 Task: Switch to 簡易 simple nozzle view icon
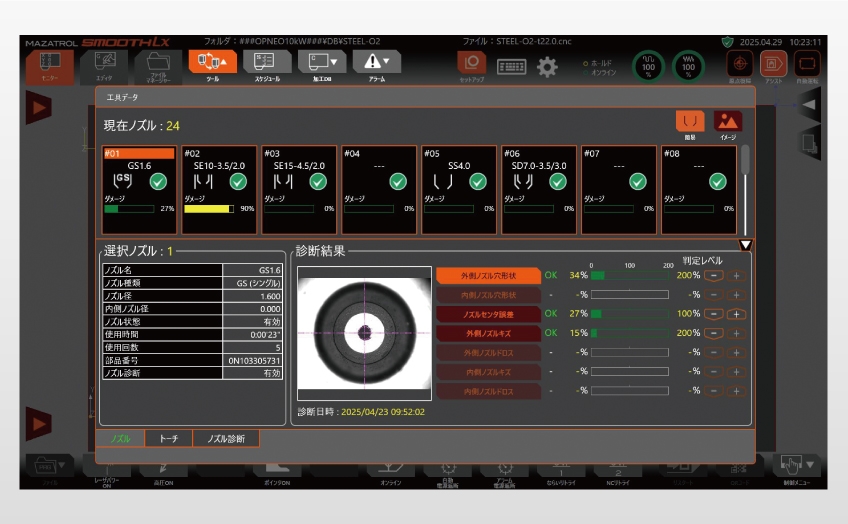coord(692,123)
